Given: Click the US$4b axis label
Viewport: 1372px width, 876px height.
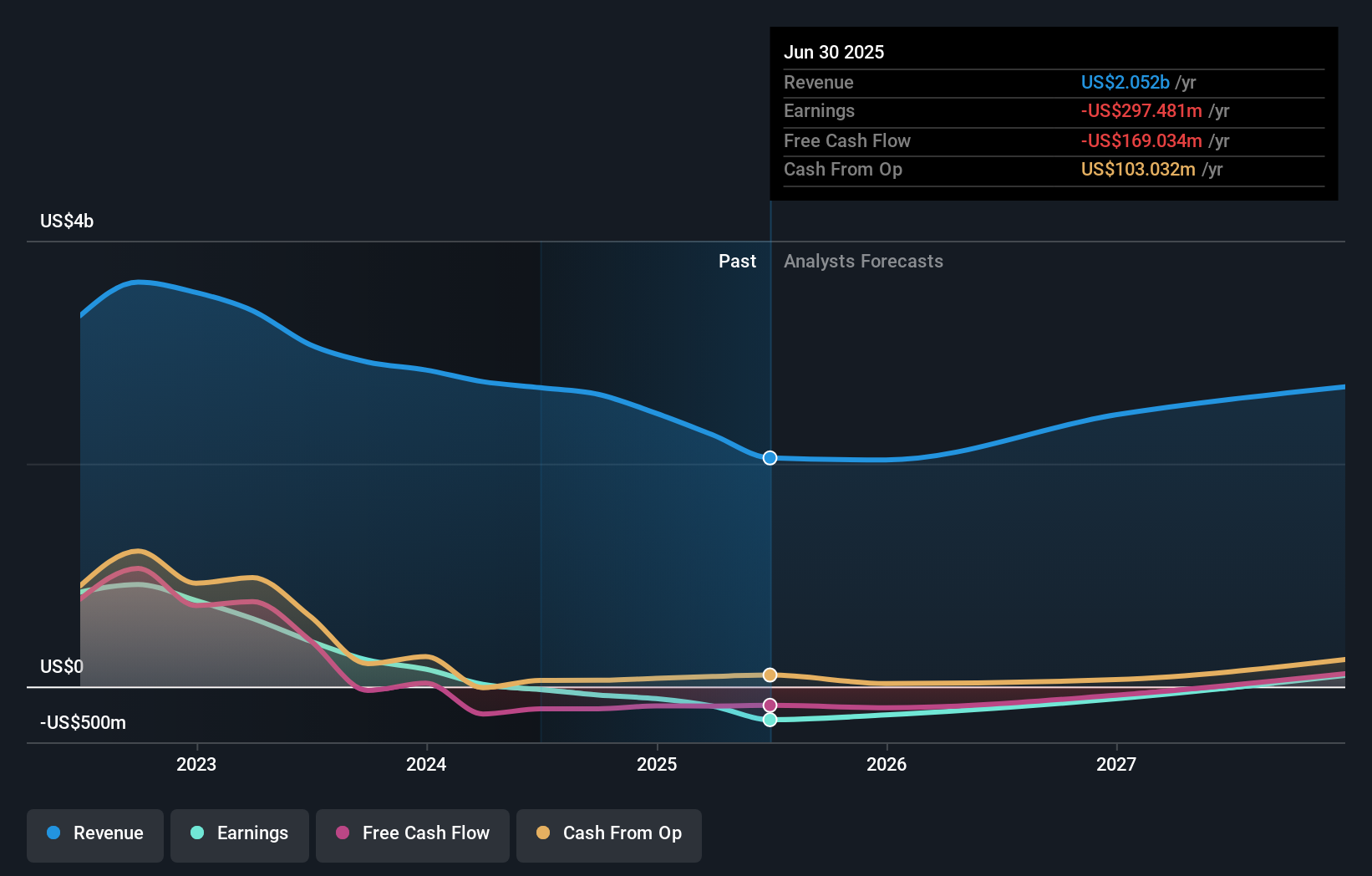Looking at the screenshot, I should 68,221.
